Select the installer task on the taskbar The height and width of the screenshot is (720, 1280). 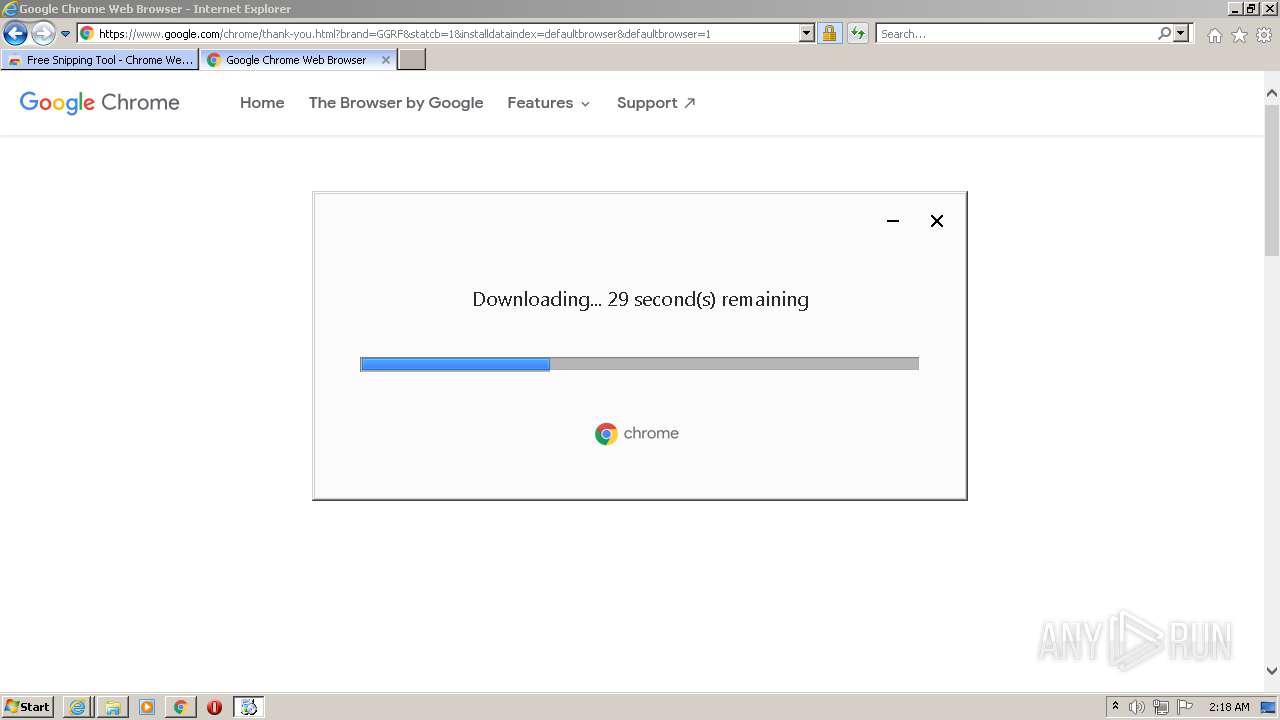point(249,707)
